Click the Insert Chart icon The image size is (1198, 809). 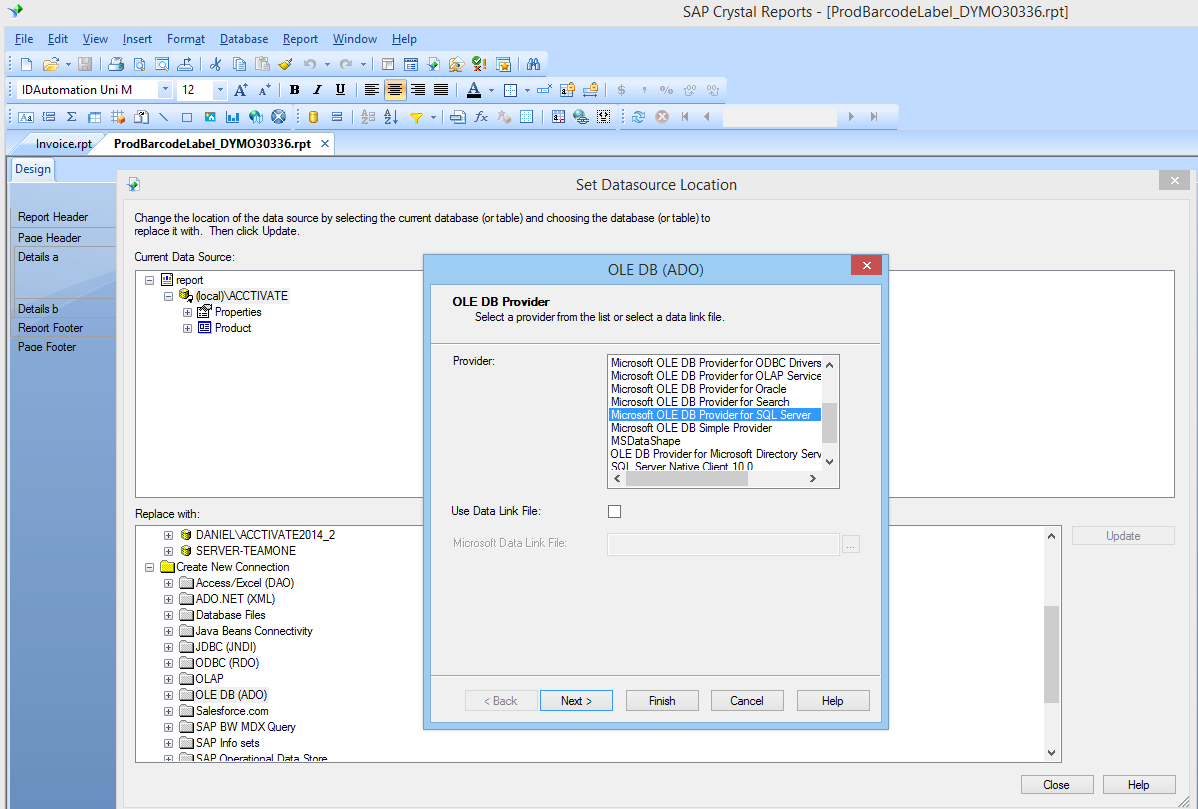tap(232, 117)
